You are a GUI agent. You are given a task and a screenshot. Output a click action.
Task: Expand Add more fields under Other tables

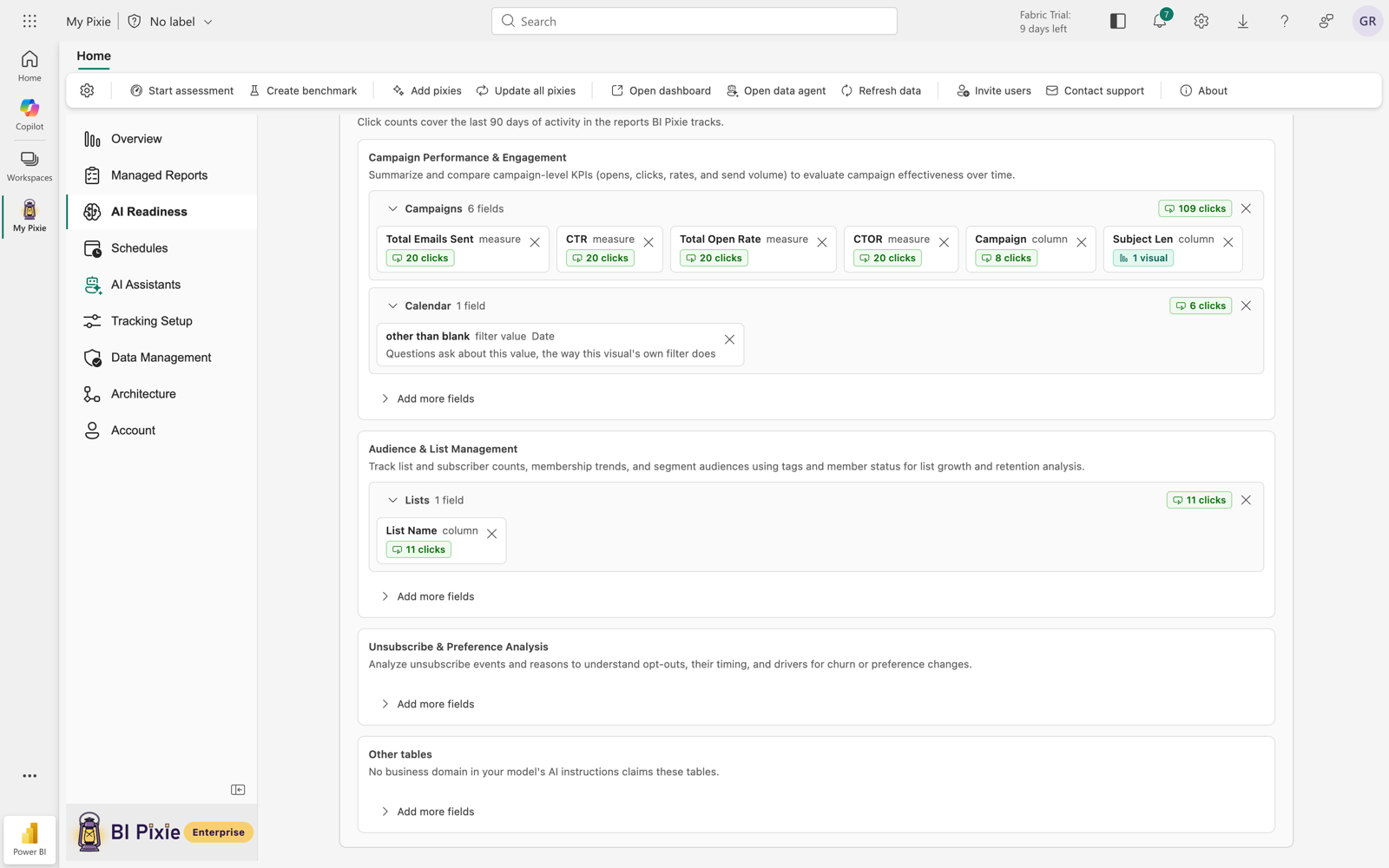428,812
